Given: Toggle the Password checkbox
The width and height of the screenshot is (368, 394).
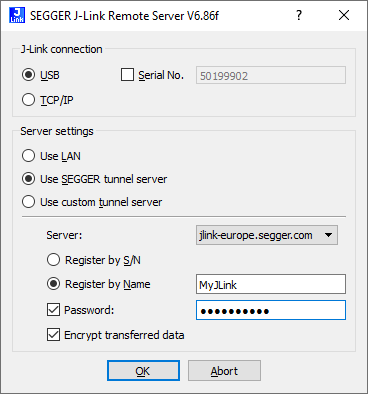Looking at the screenshot, I should click(53, 310).
